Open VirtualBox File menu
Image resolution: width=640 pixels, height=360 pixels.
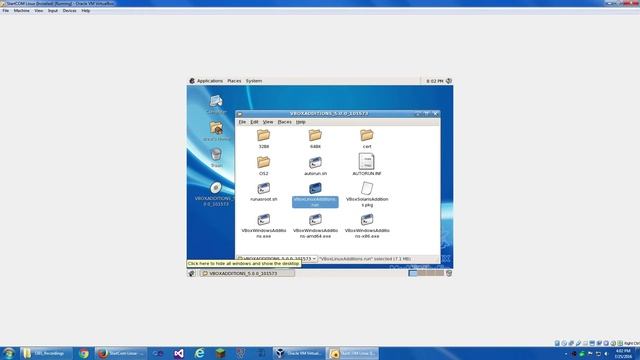click(x=6, y=11)
